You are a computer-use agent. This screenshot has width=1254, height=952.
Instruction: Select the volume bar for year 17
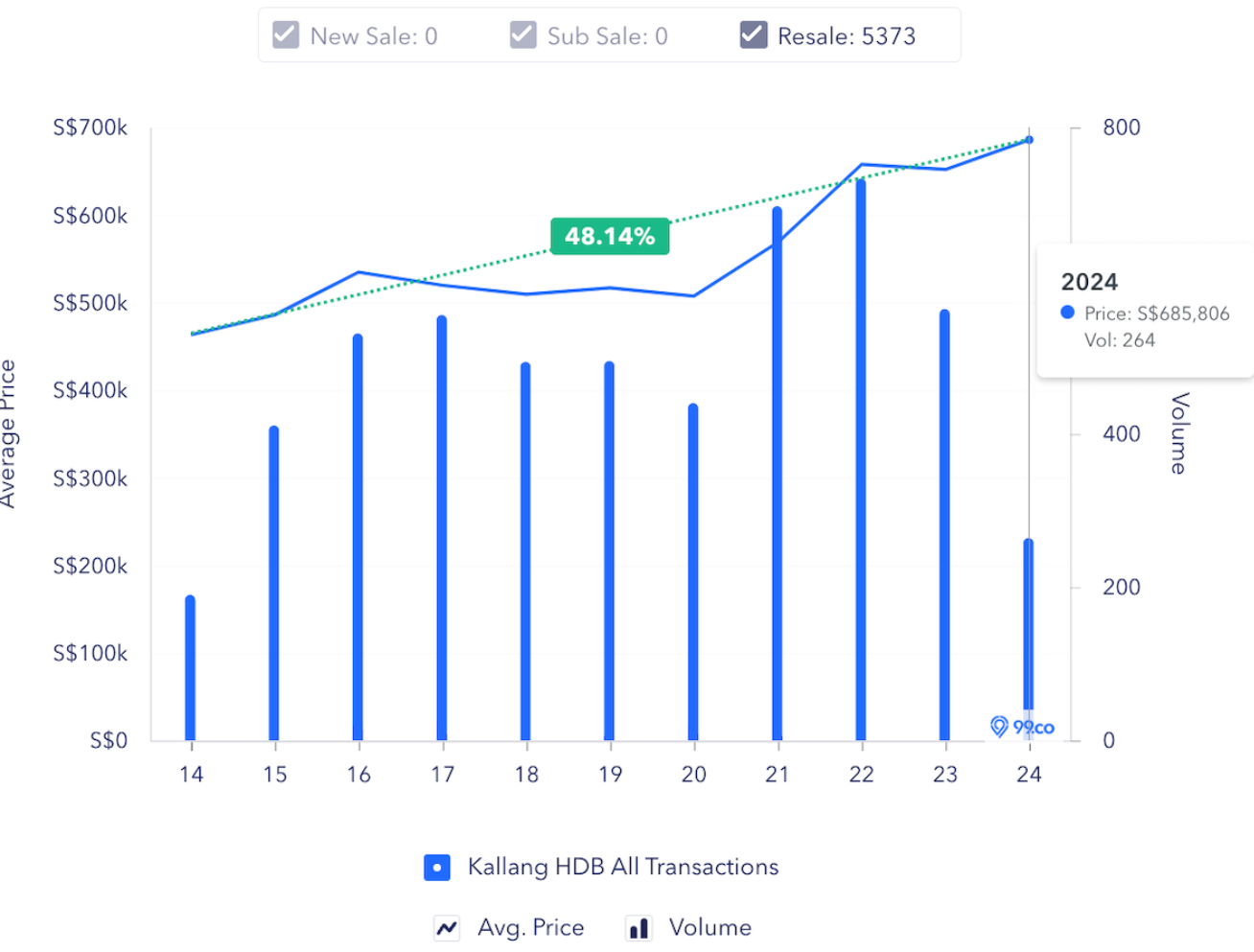click(x=442, y=528)
